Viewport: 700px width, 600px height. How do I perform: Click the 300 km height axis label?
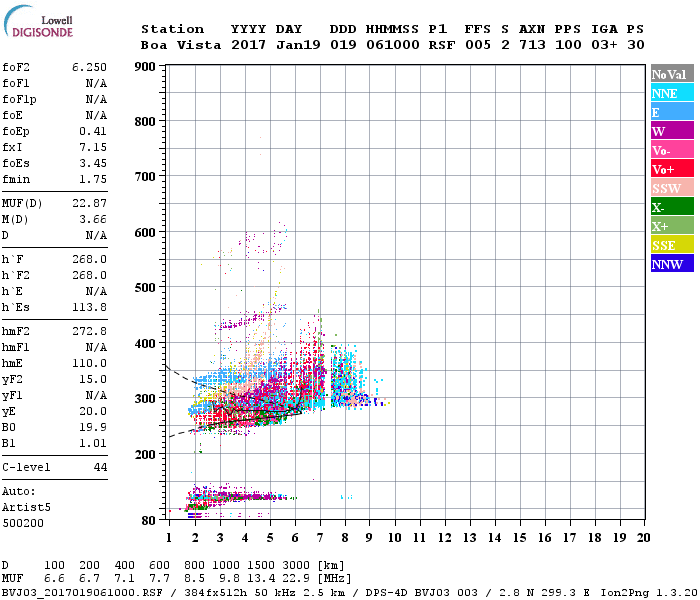click(x=145, y=399)
